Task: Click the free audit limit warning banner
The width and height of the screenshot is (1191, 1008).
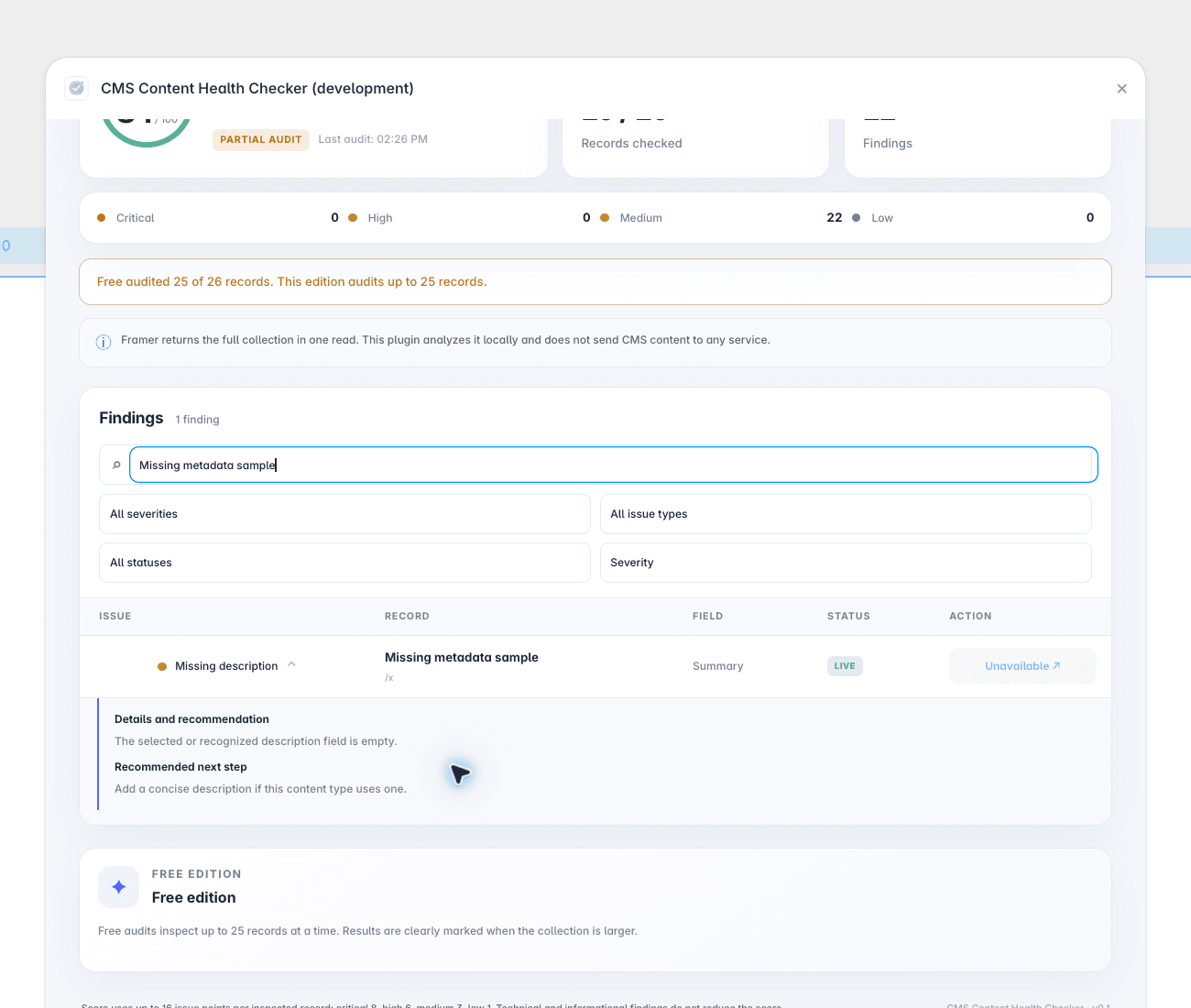Action: (x=595, y=281)
